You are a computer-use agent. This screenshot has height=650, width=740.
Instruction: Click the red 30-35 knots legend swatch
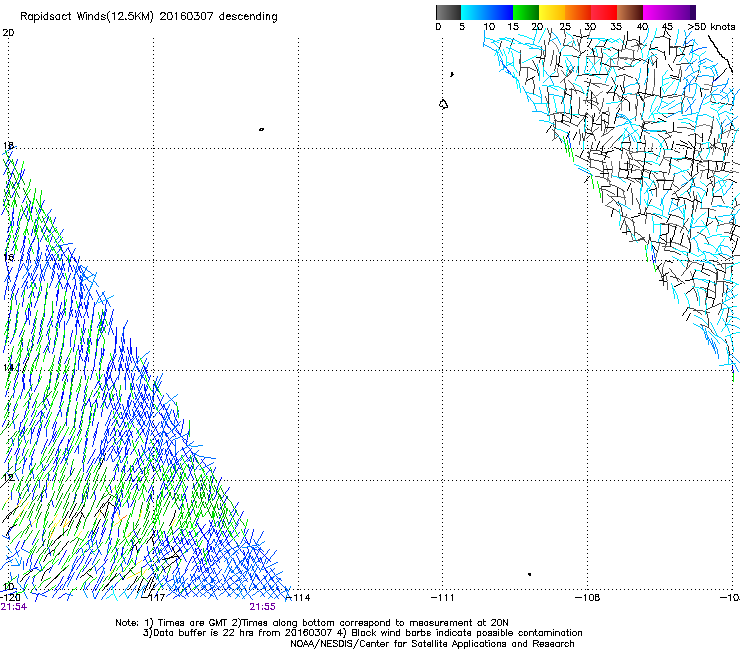tap(604, 12)
